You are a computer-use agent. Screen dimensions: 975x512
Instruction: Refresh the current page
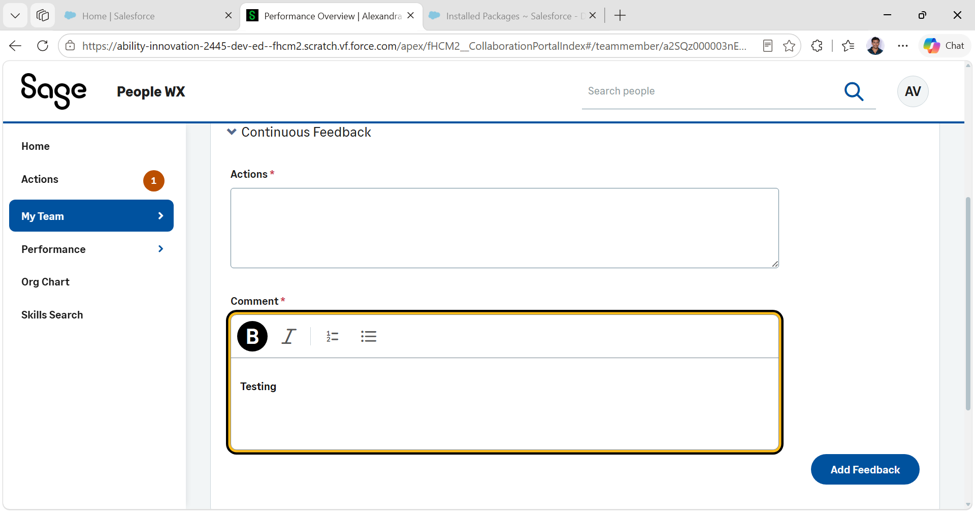(x=42, y=46)
